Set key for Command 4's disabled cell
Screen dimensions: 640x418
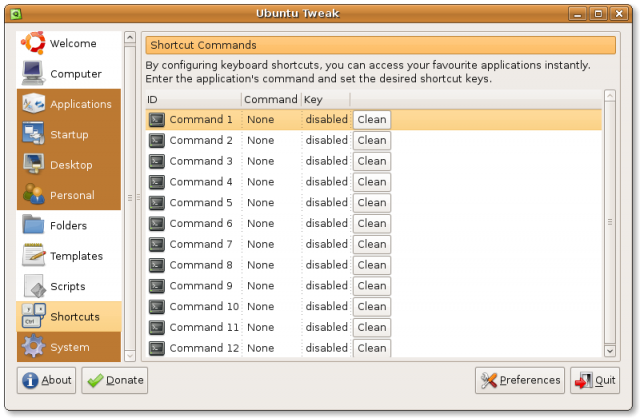click(327, 182)
